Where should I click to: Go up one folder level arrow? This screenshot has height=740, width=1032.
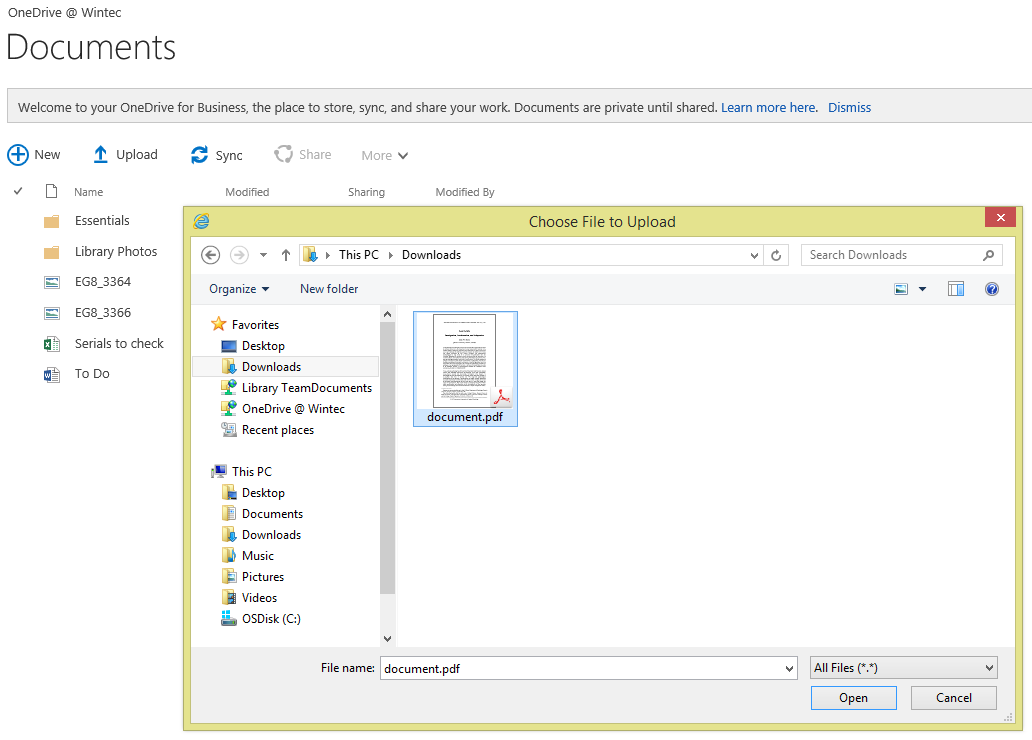tap(286, 255)
